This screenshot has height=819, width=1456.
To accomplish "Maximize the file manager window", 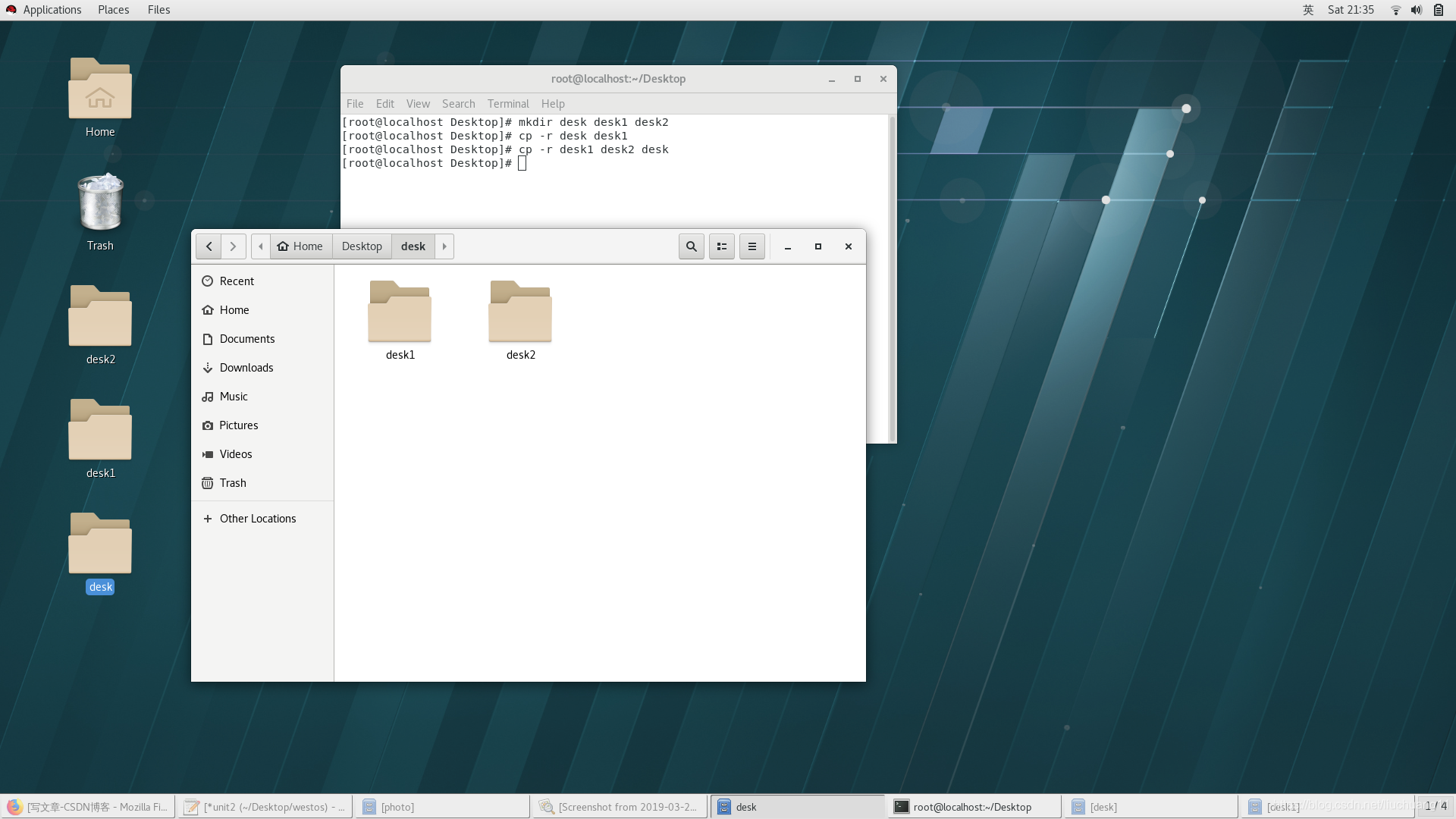I will pyautogui.click(x=818, y=246).
